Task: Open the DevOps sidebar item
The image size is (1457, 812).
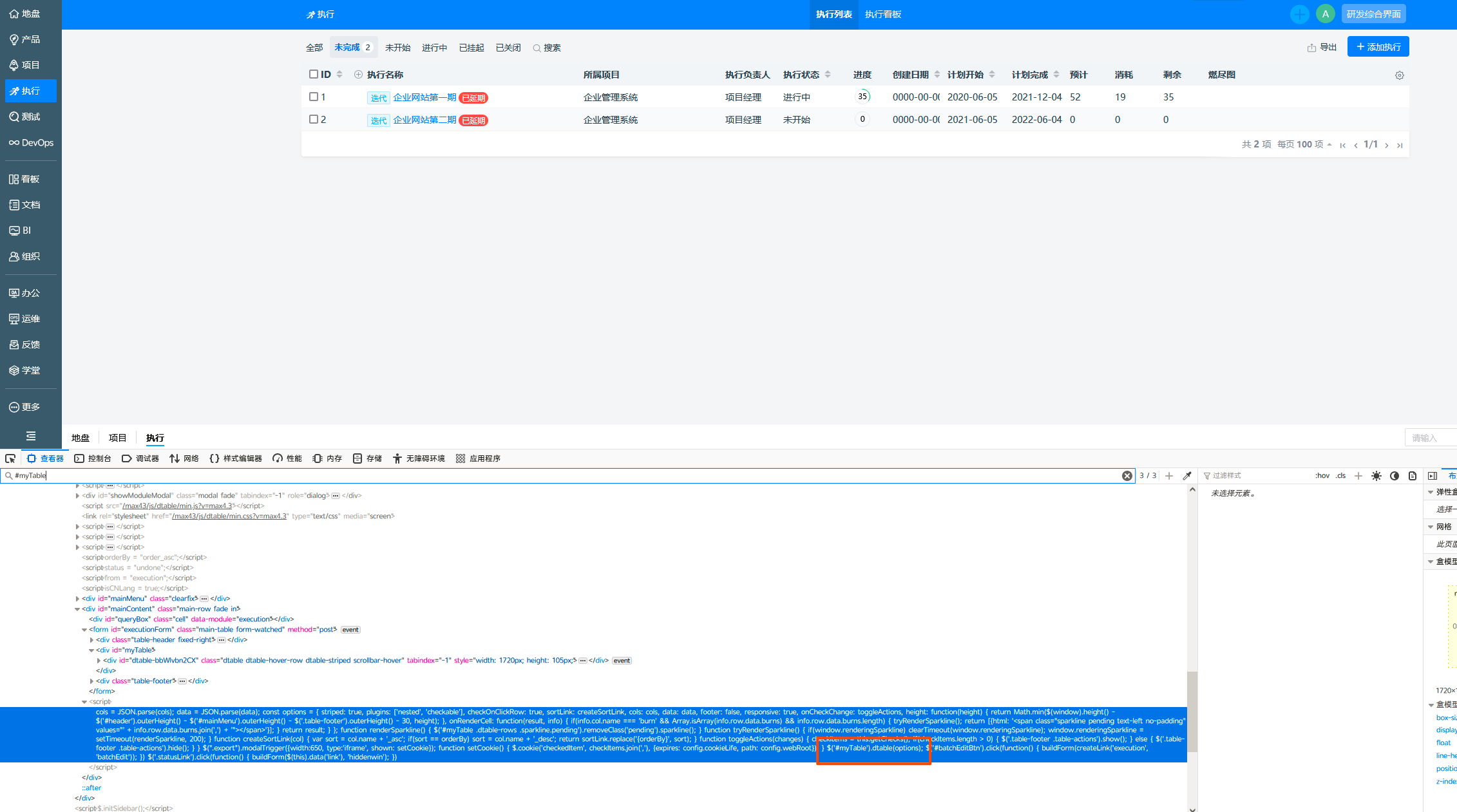Action: click(30, 142)
